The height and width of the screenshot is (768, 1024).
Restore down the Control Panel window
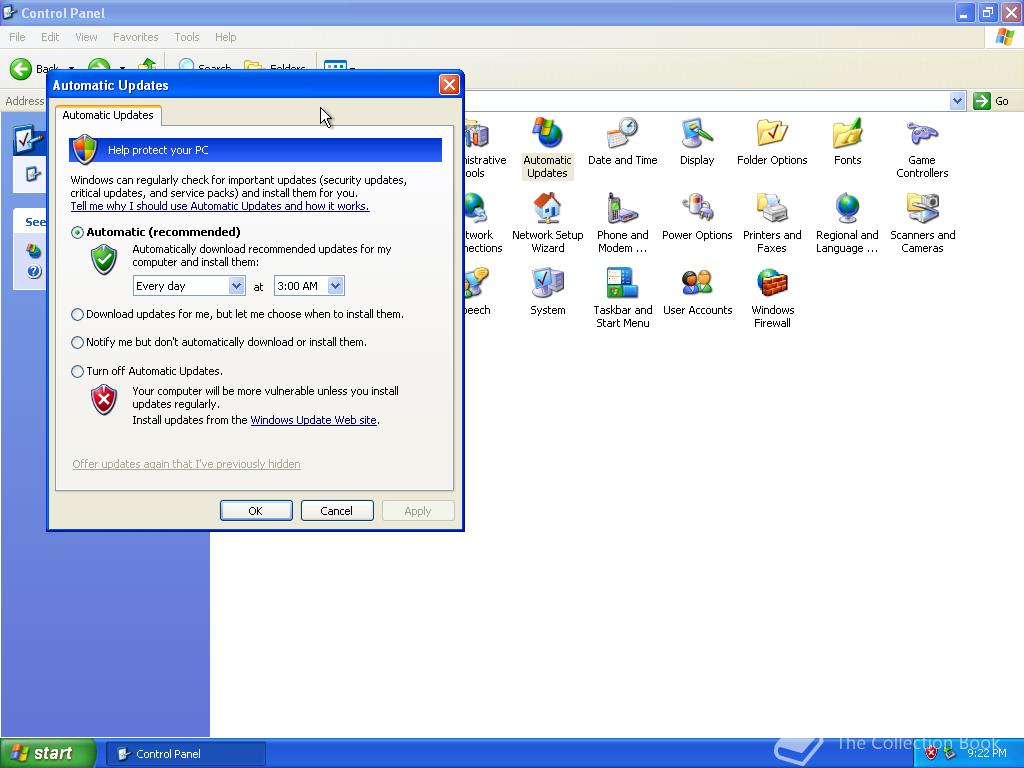click(988, 12)
